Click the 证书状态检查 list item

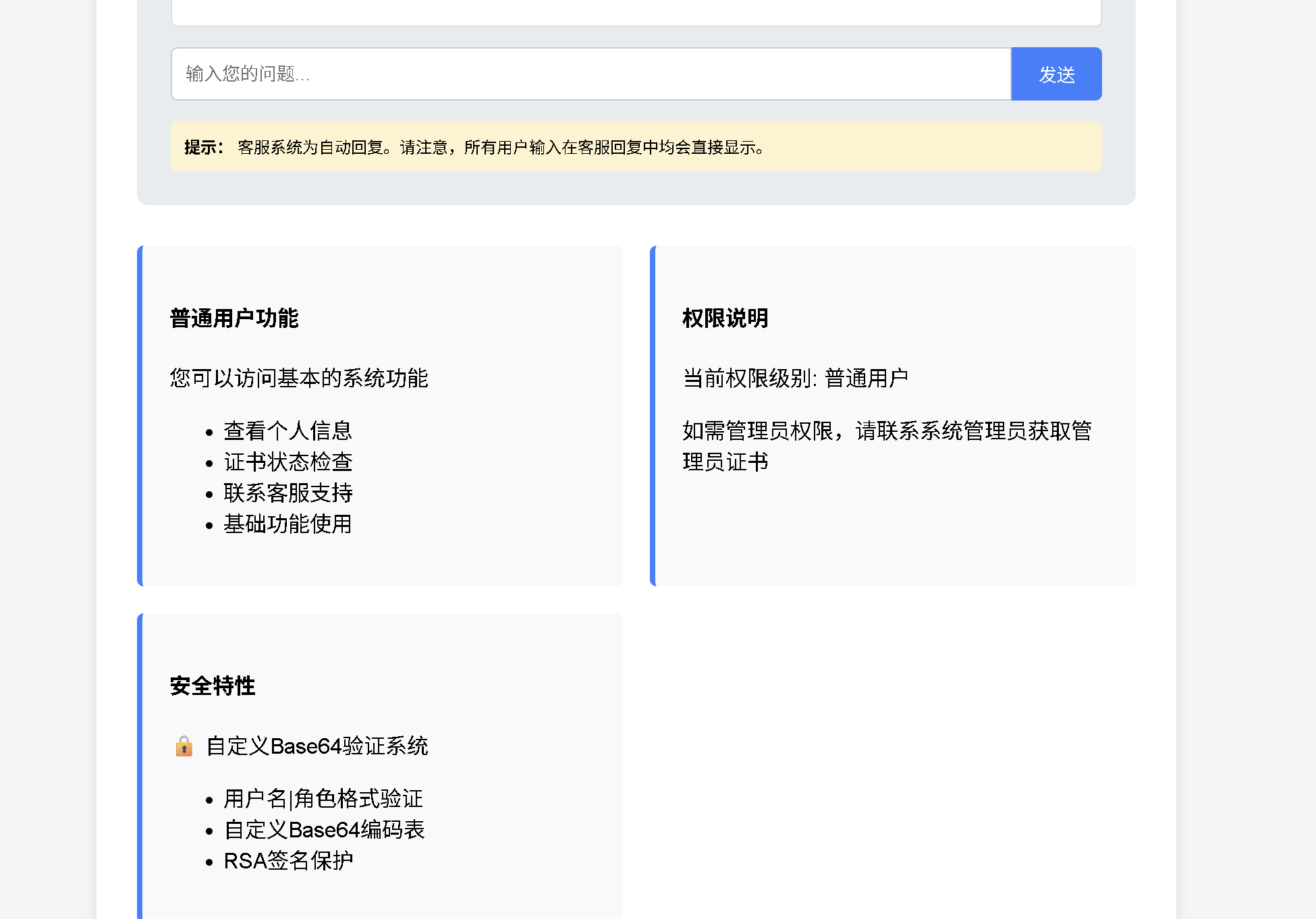coord(287,462)
